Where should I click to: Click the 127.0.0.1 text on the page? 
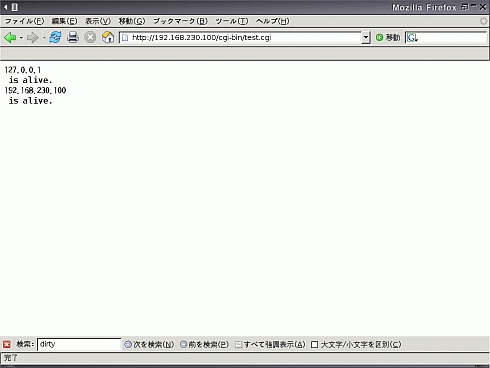23,70
